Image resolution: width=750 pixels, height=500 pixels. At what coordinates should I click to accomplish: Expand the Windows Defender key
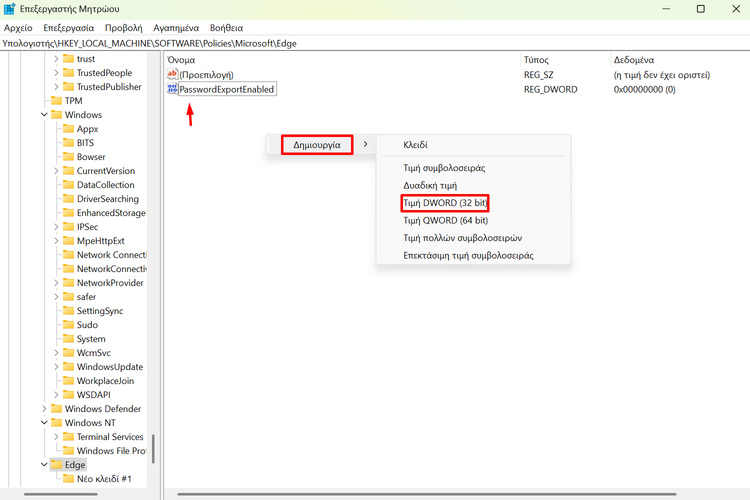tap(44, 409)
